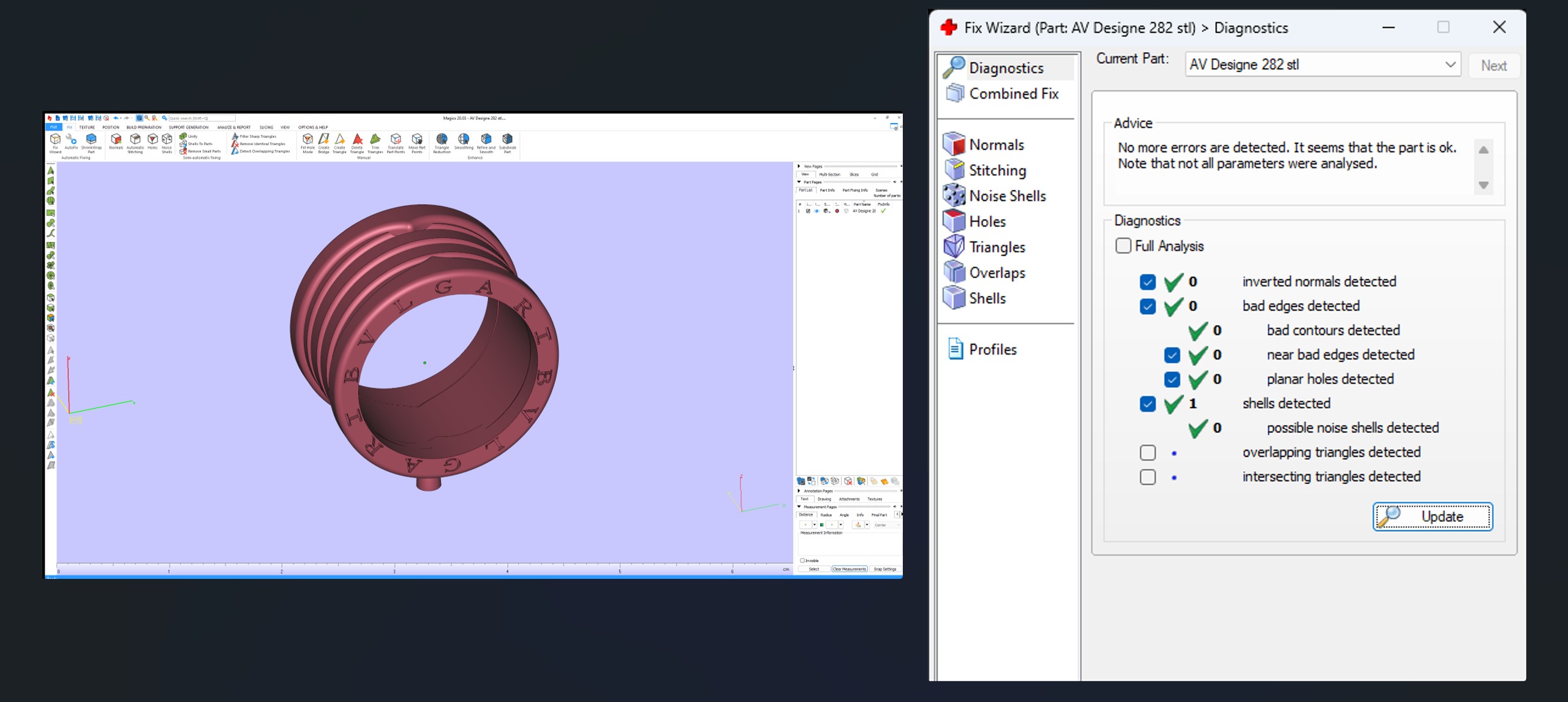The width and height of the screenshot is (1568, 702).
Task: Click Select button in measurement panel
Action: (814, 569)
